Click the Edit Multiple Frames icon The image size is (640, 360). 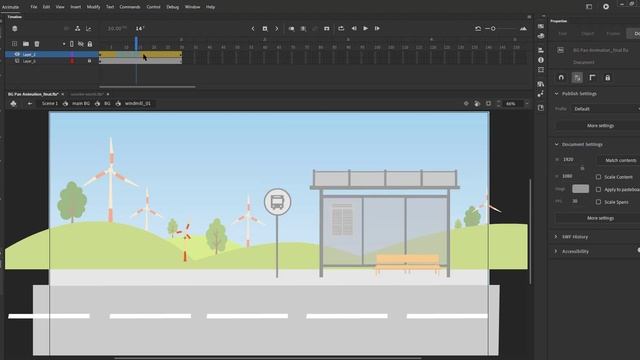[x=303, y=29]
